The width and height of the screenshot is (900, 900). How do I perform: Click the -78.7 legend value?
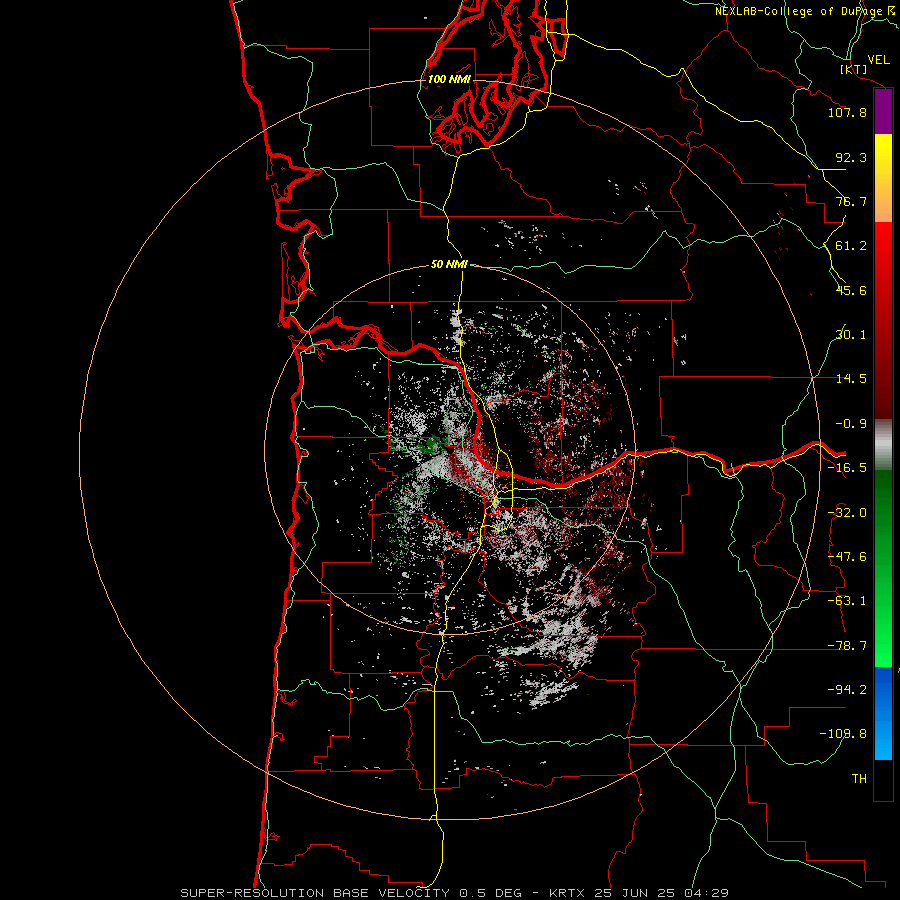coord(847,646)
